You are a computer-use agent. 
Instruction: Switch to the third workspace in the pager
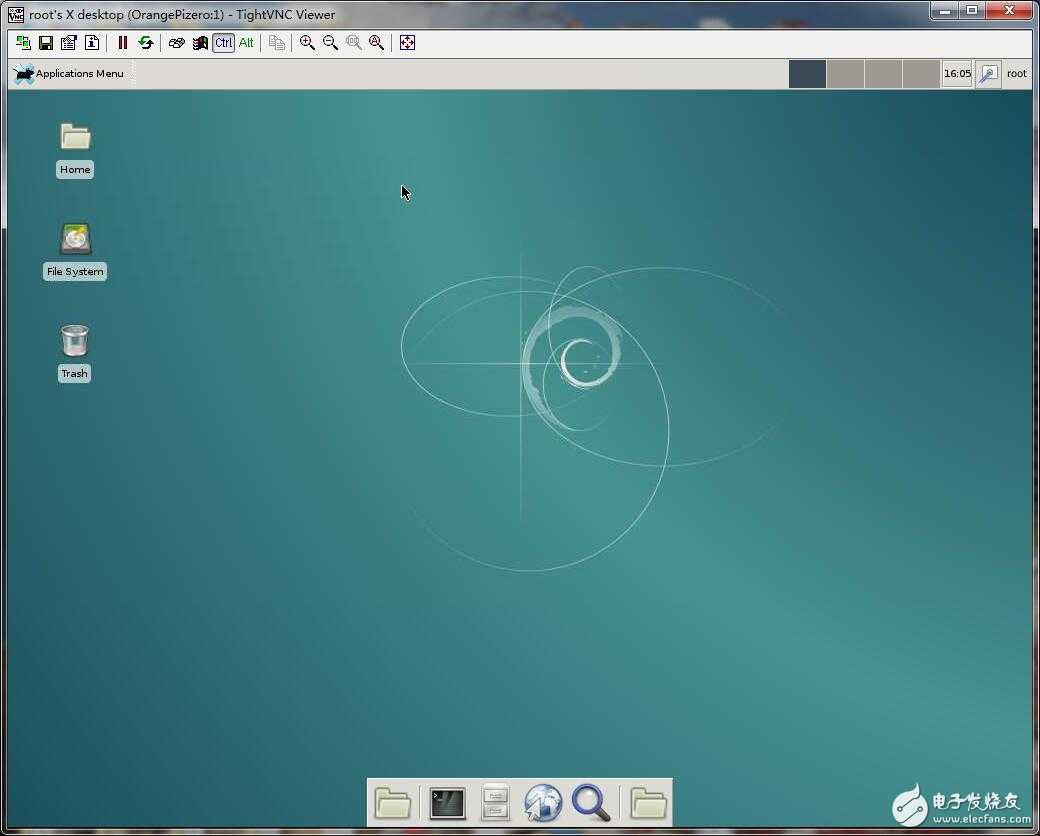(883, 74)
